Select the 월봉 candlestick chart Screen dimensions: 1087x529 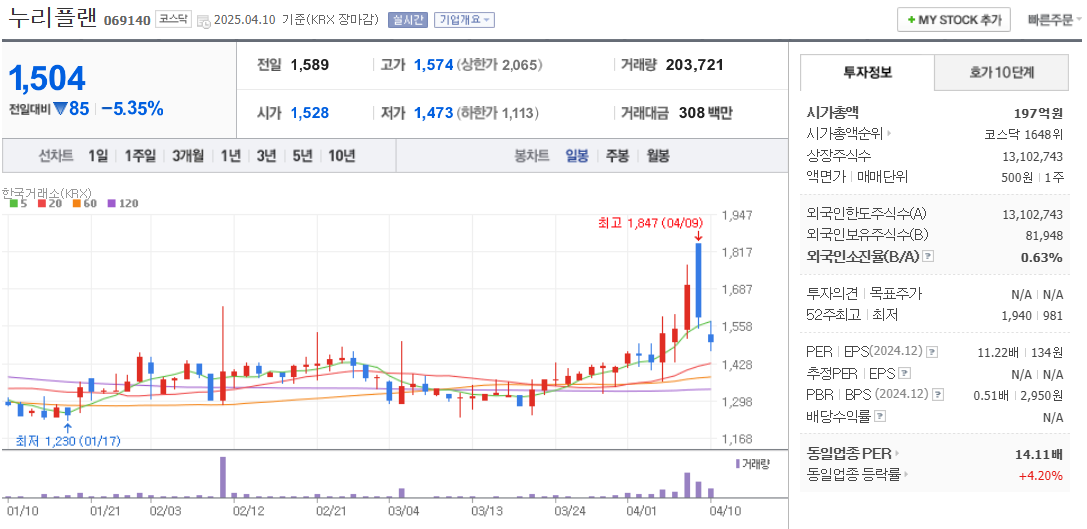(x=658, y=156)
